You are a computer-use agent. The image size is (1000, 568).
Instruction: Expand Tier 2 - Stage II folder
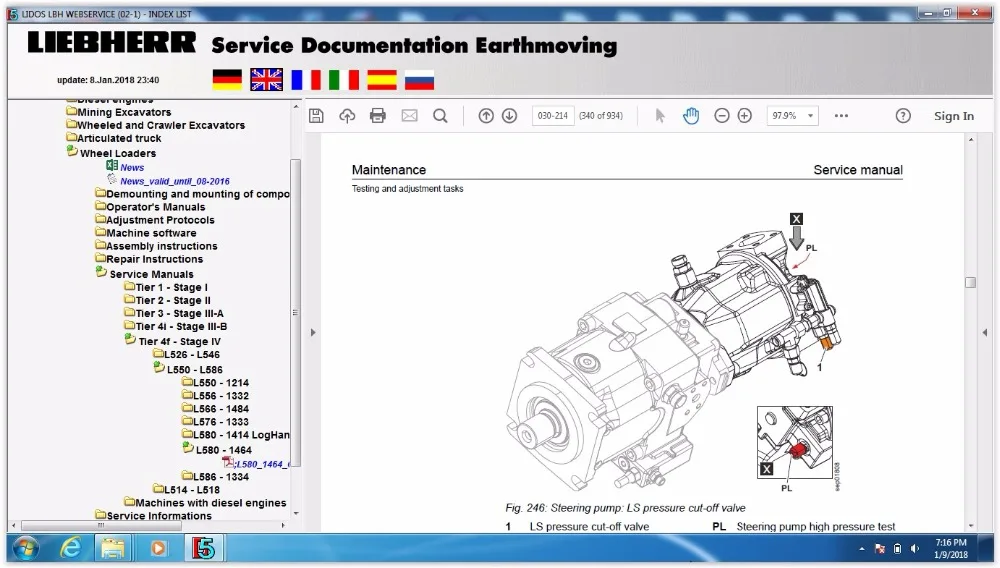point(167,300)
